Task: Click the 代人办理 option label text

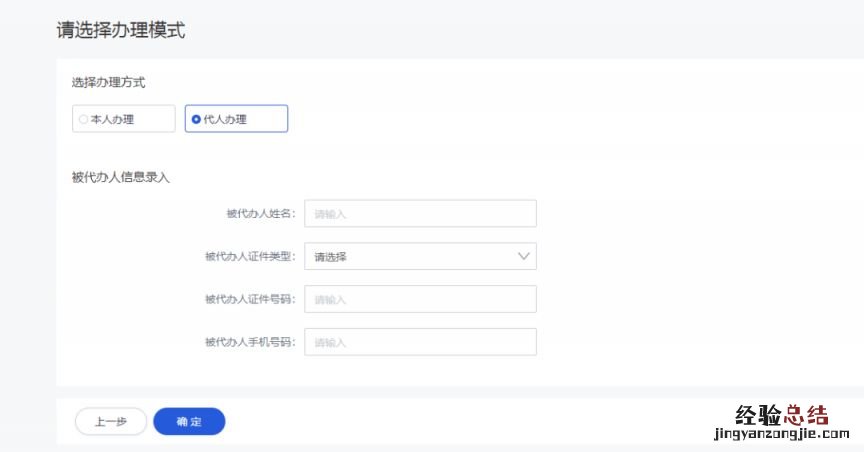Action: click(225, 119)
